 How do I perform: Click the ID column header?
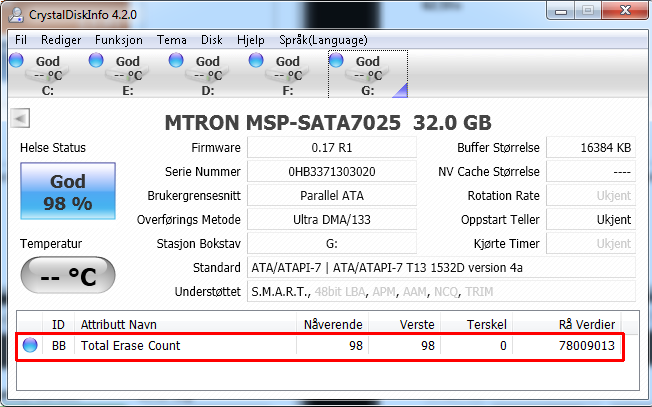(58, 324)
